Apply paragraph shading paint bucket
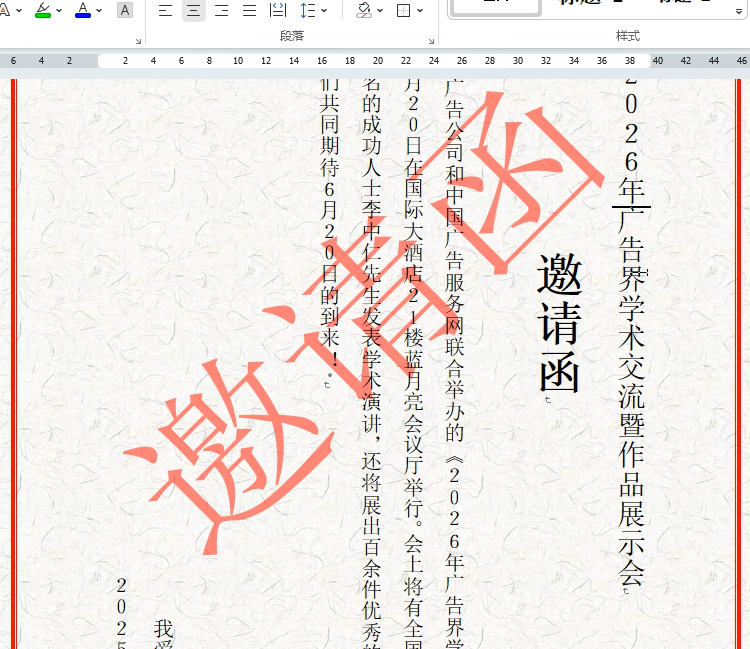Screen dimensions: 750x649 (364, 10)
